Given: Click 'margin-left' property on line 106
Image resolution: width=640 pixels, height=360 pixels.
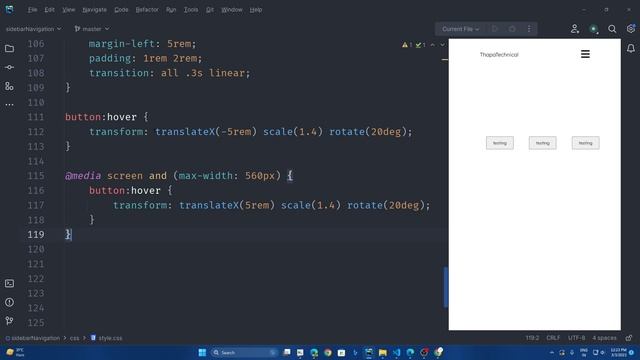Looking at the screenshot, I should click(x=122, y=44).
